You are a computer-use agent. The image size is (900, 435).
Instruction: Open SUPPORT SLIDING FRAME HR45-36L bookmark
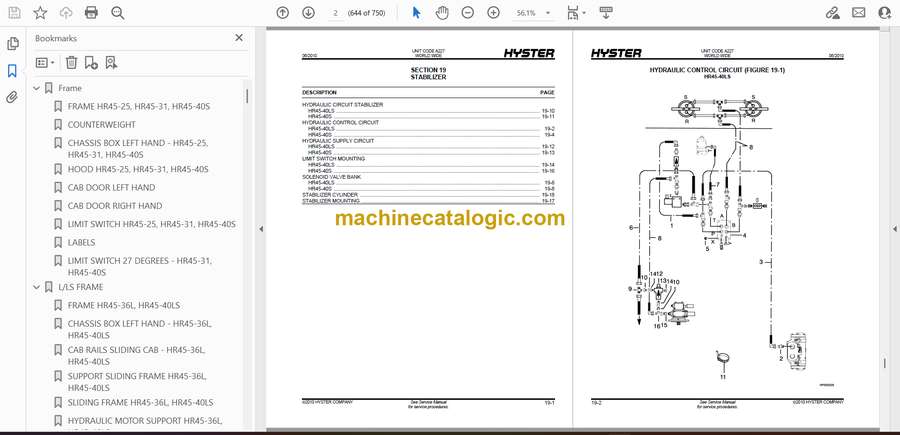pyautogui.click(x=137, y=382)
